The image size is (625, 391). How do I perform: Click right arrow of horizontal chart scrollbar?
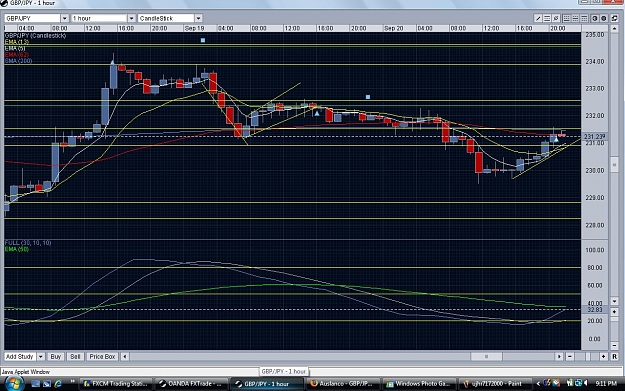point(559,357)
